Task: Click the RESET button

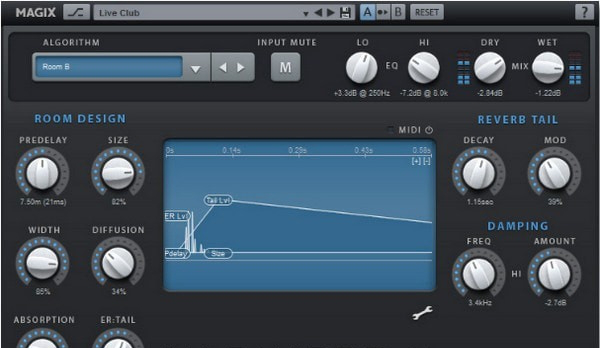Action: coord(427,12)
